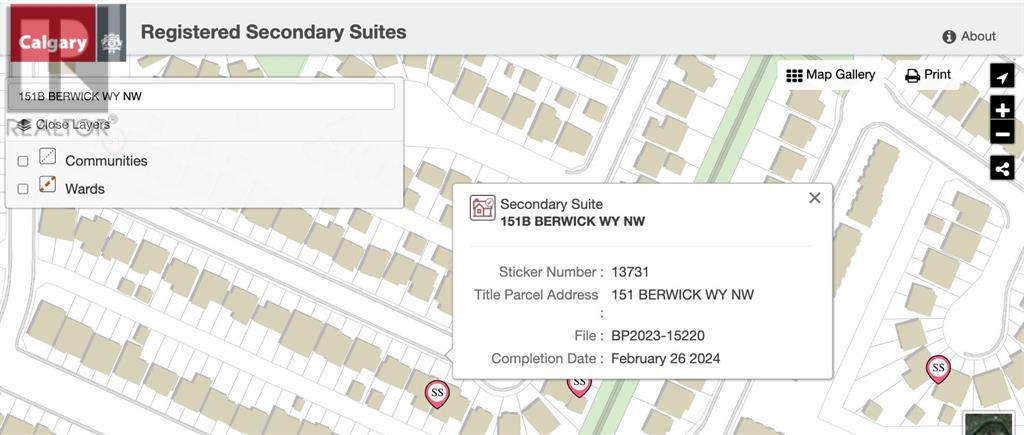
Task: Open the About page
Action: [x=968, y=36]
